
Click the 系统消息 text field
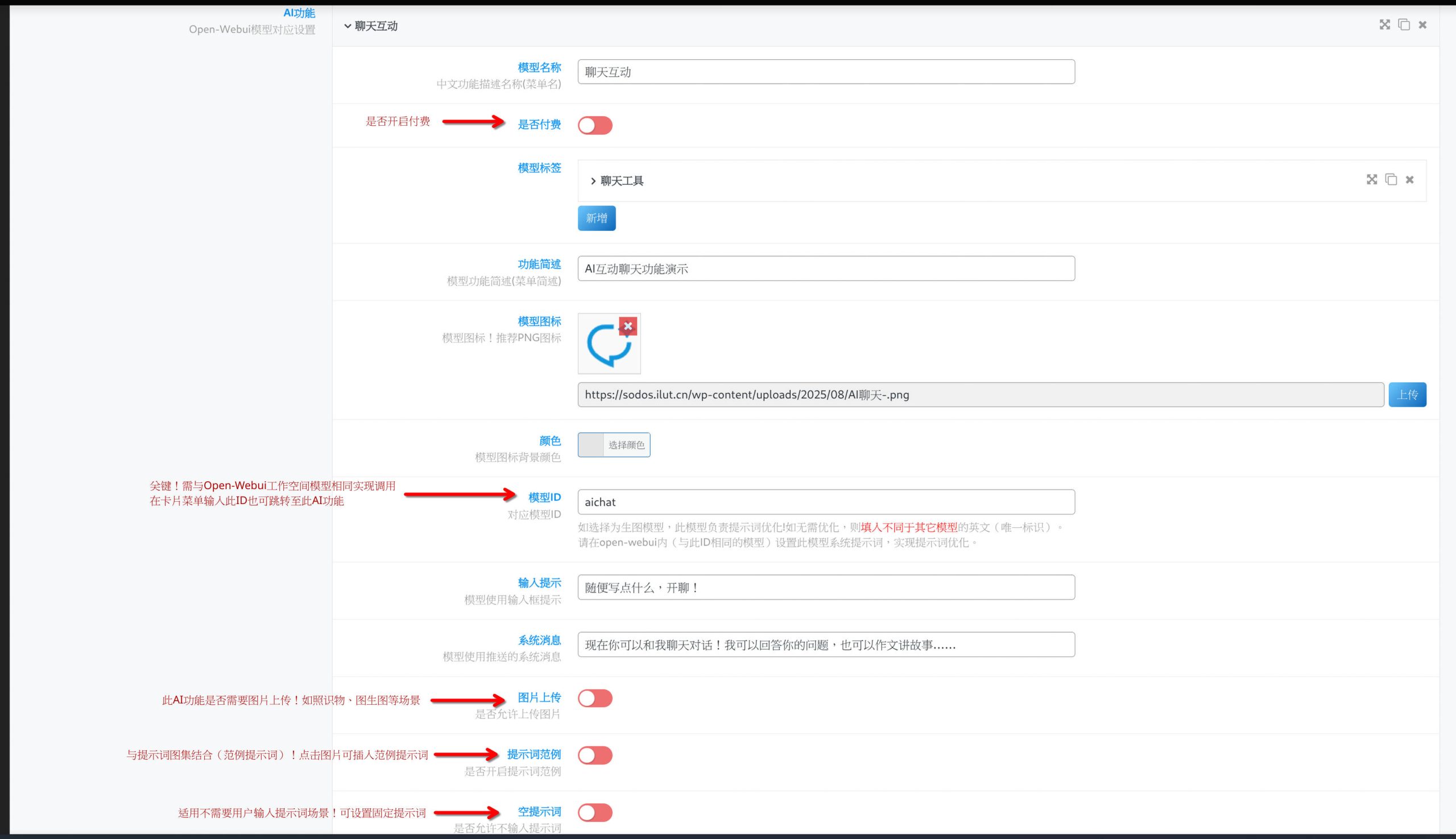click(826, 645)
